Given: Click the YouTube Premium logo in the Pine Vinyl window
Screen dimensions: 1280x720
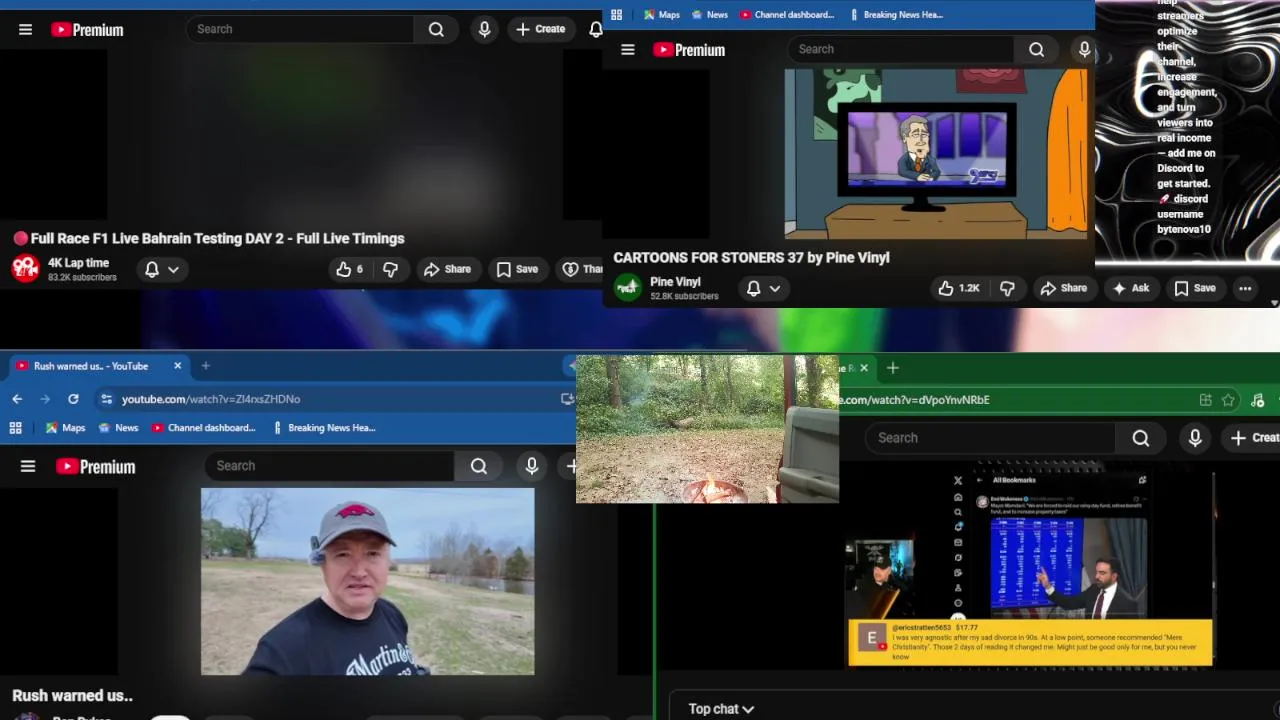Looking at the screenshot, I should pyautogui.click(x=689, y=49).
